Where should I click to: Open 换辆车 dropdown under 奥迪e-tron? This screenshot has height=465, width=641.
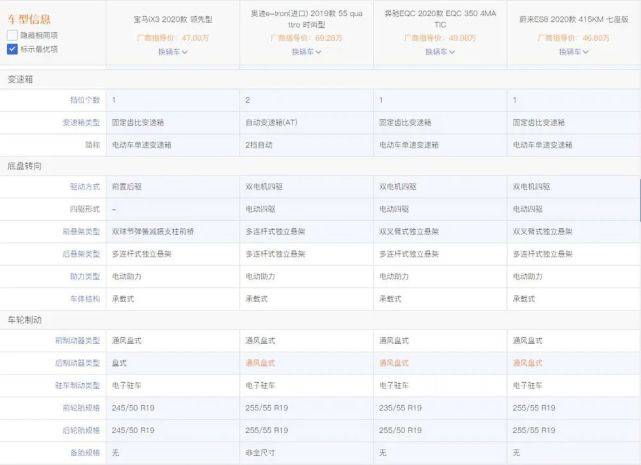pyautogui.click(x=306, y=52)
